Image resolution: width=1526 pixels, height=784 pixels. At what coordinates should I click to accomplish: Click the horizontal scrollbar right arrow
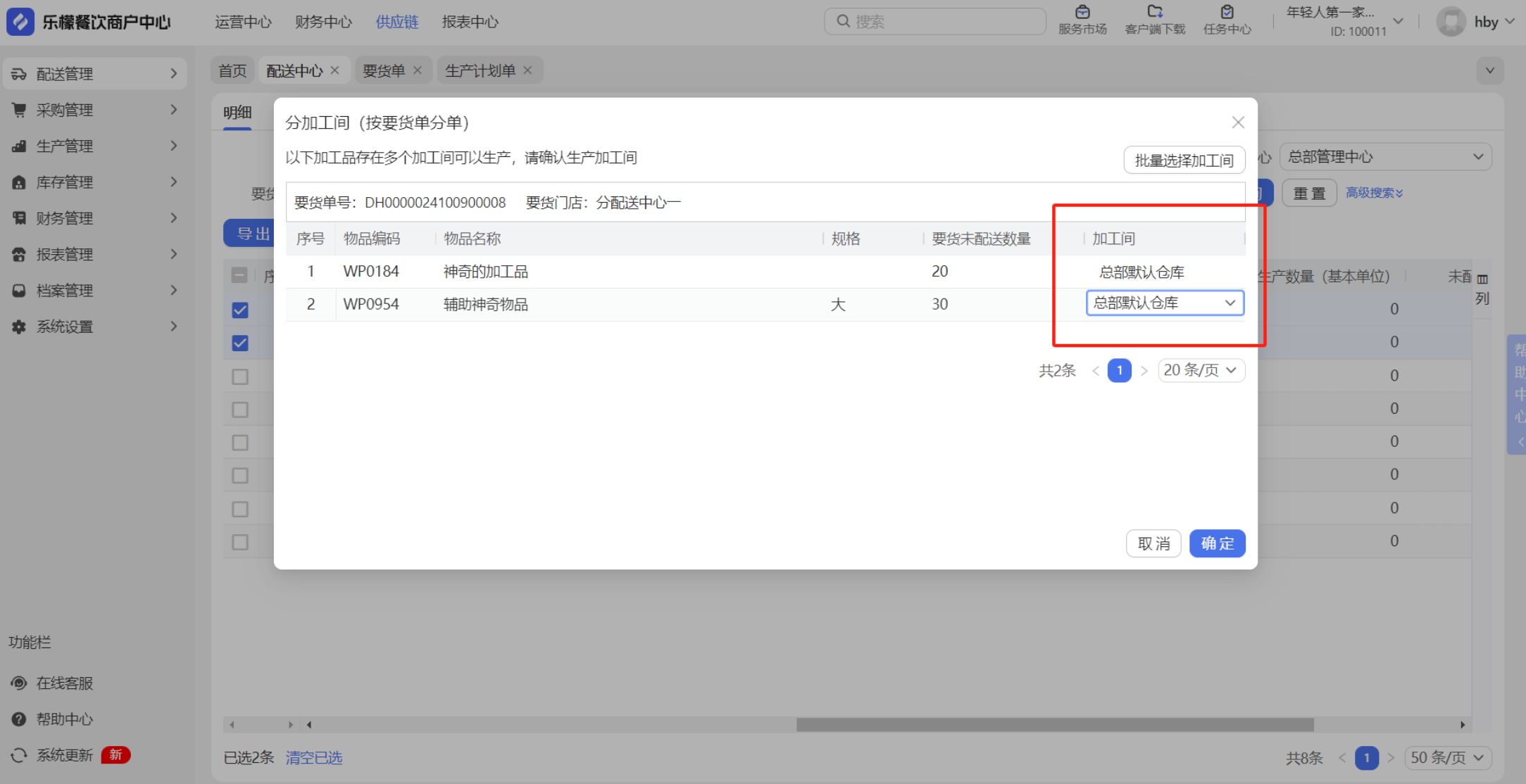coord(1463,724)
